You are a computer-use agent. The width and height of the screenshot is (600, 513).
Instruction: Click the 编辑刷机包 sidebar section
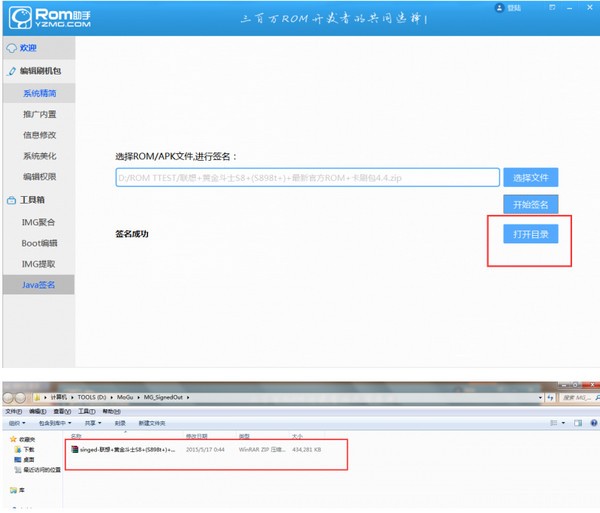tap(40, 71)
